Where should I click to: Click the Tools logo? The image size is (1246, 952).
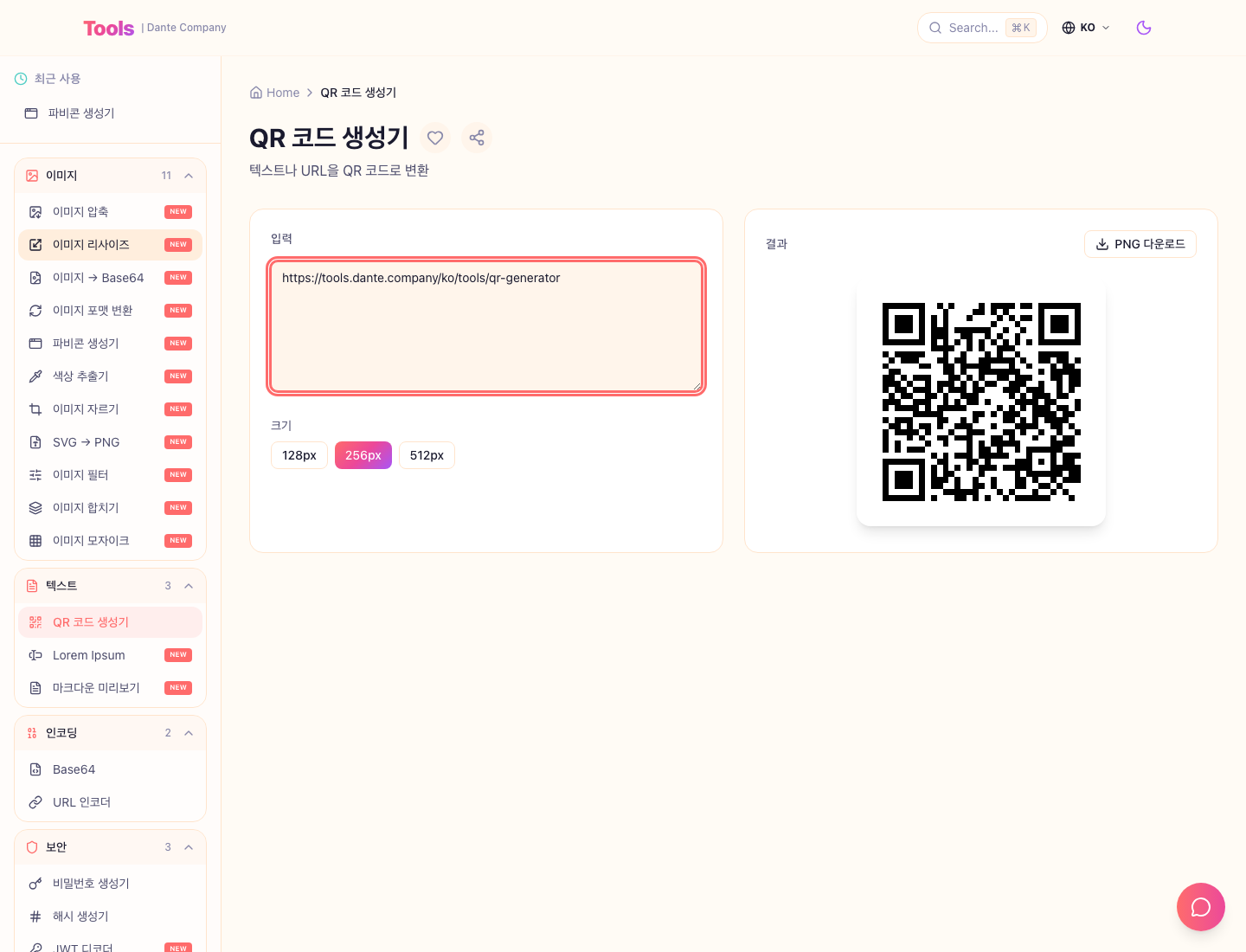point(109,28)
